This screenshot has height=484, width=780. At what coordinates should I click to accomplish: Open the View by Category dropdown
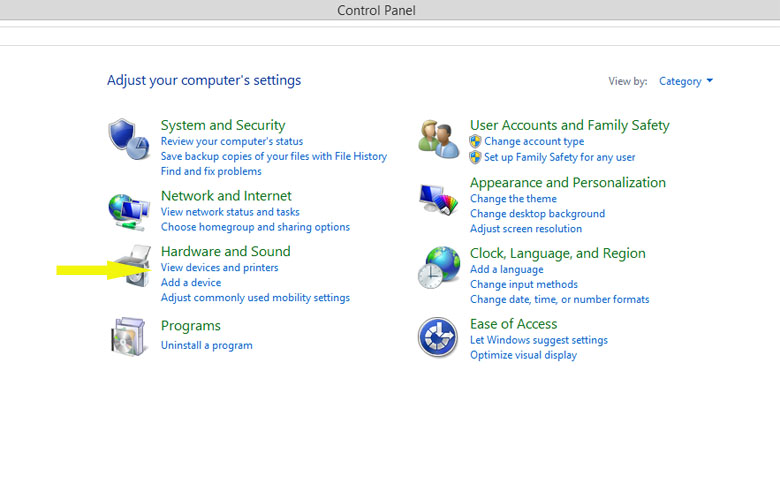(x=685, y=81)
